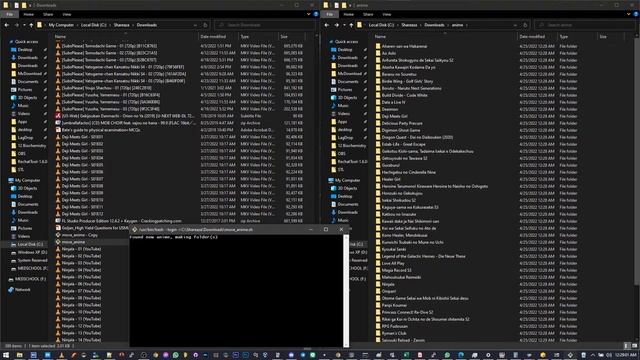Select Quick access in anime window sidebar
Screen dimensions: 640x360
(346, 41)
